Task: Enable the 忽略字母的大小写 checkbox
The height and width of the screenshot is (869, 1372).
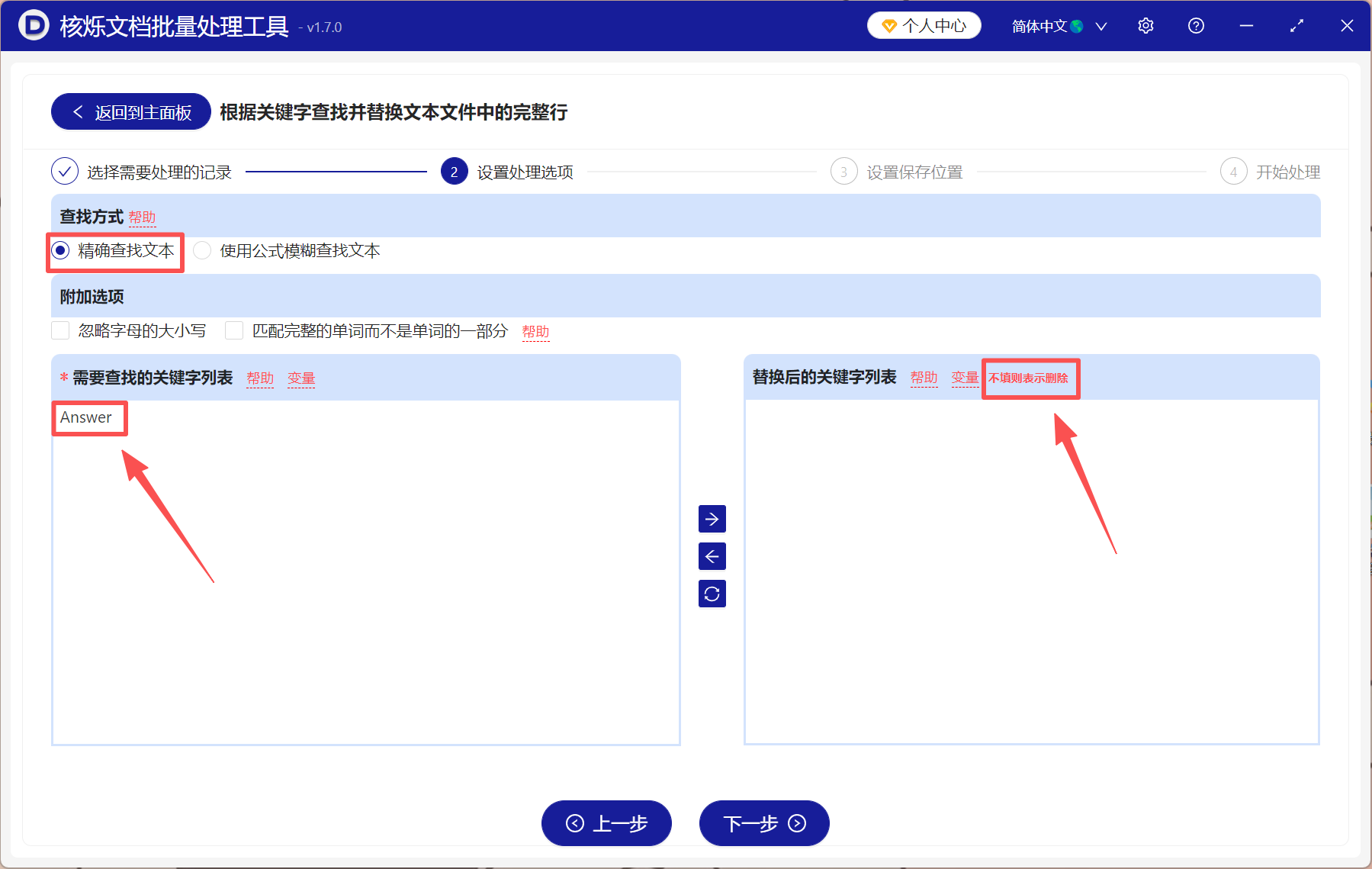Action: click(60, 330)
